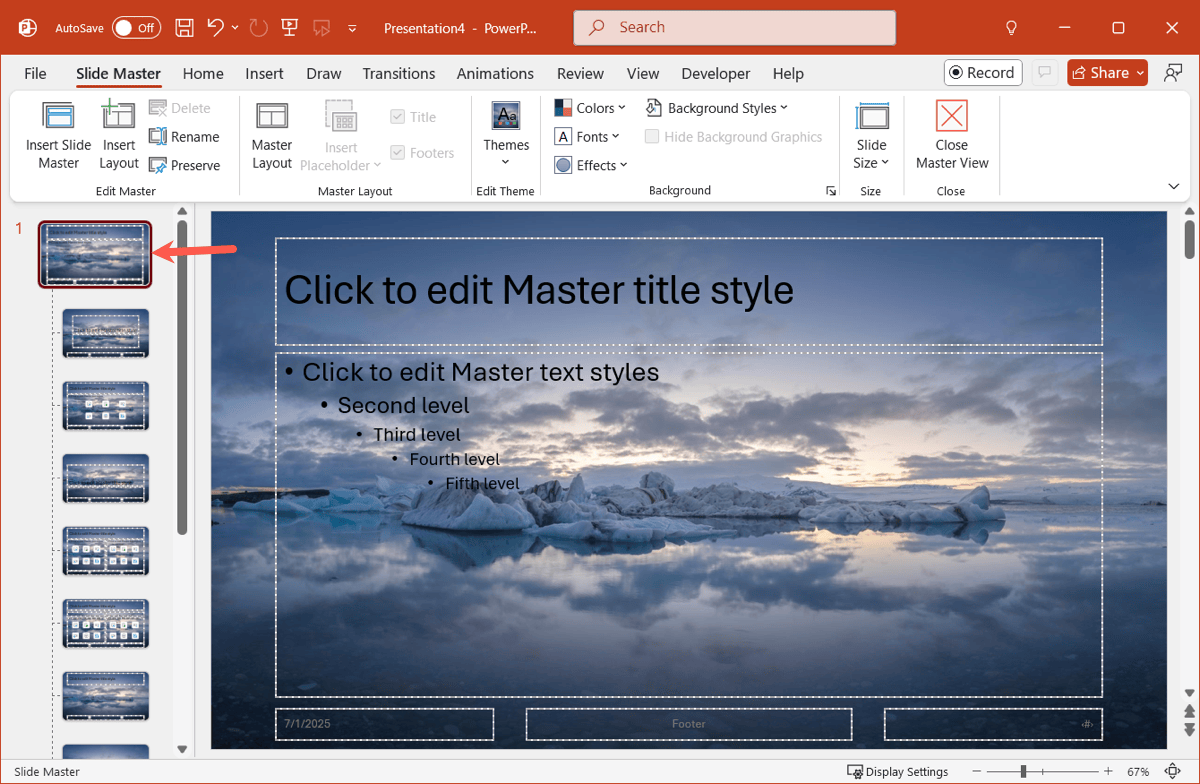1200x784 pixels.
Task: Toggle the AutoSave switch
Action: [135, 28]
